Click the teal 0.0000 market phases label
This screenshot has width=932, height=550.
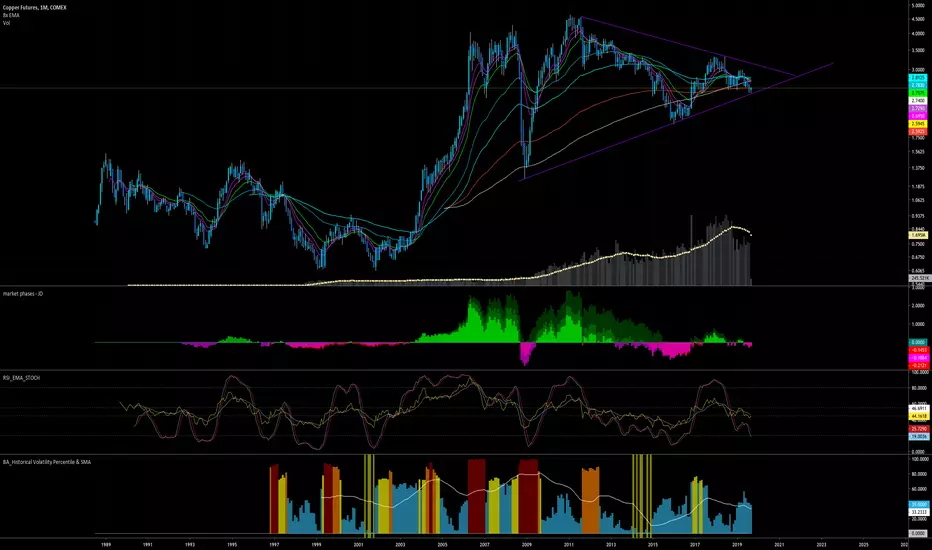[x=919, y=342]
